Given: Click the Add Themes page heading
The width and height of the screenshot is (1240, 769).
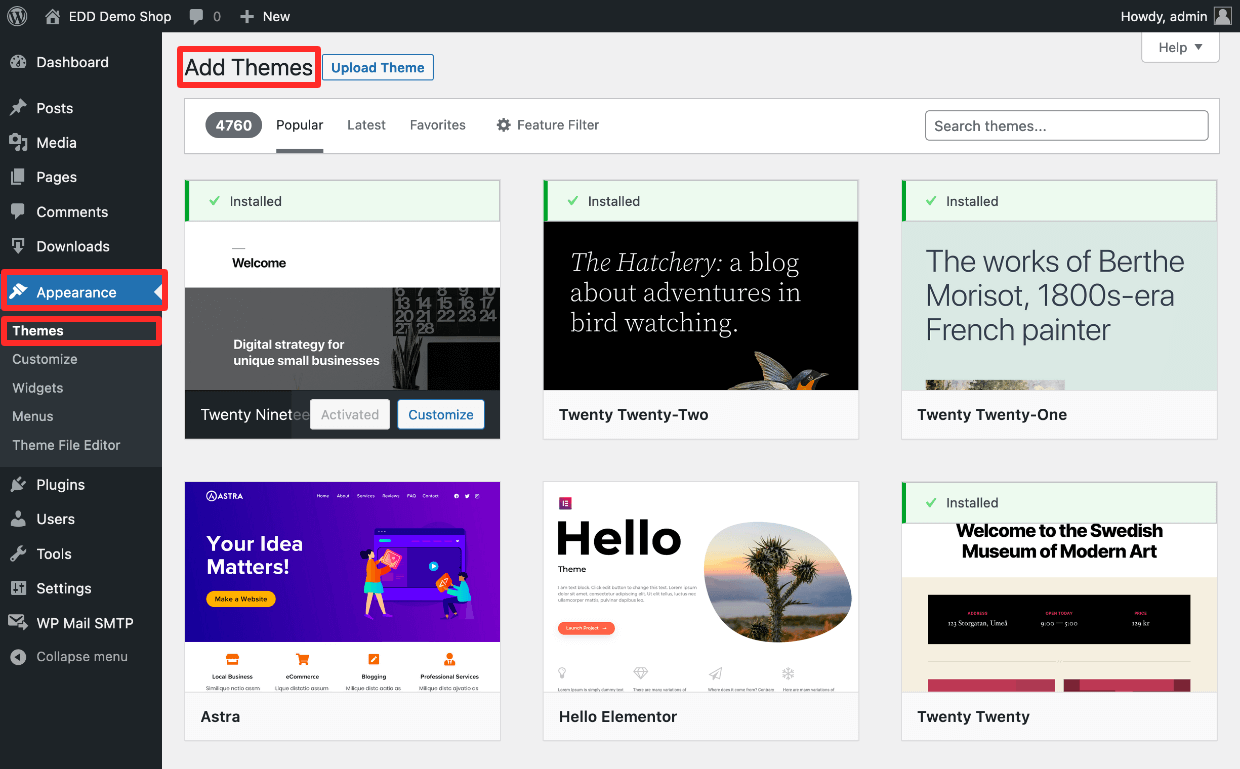Looking at the screenshot, I should click(249, 68).
